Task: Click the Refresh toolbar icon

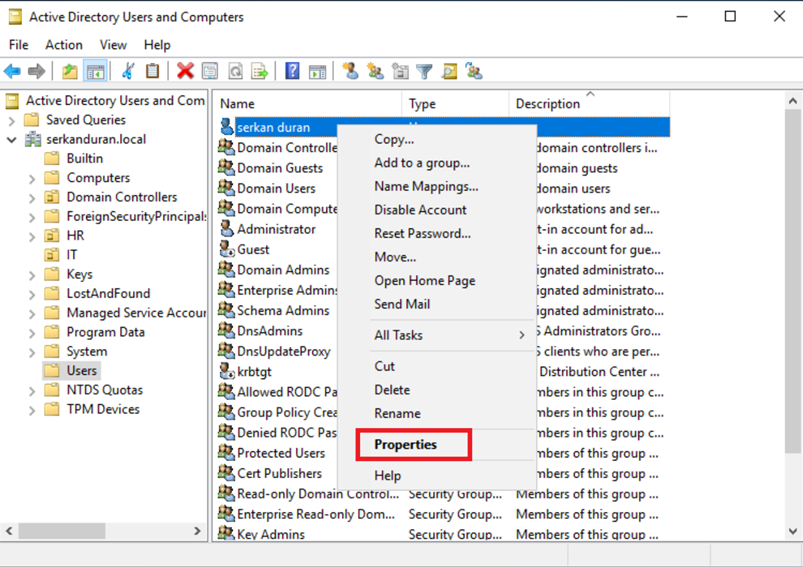Action: tap(235, 71)
